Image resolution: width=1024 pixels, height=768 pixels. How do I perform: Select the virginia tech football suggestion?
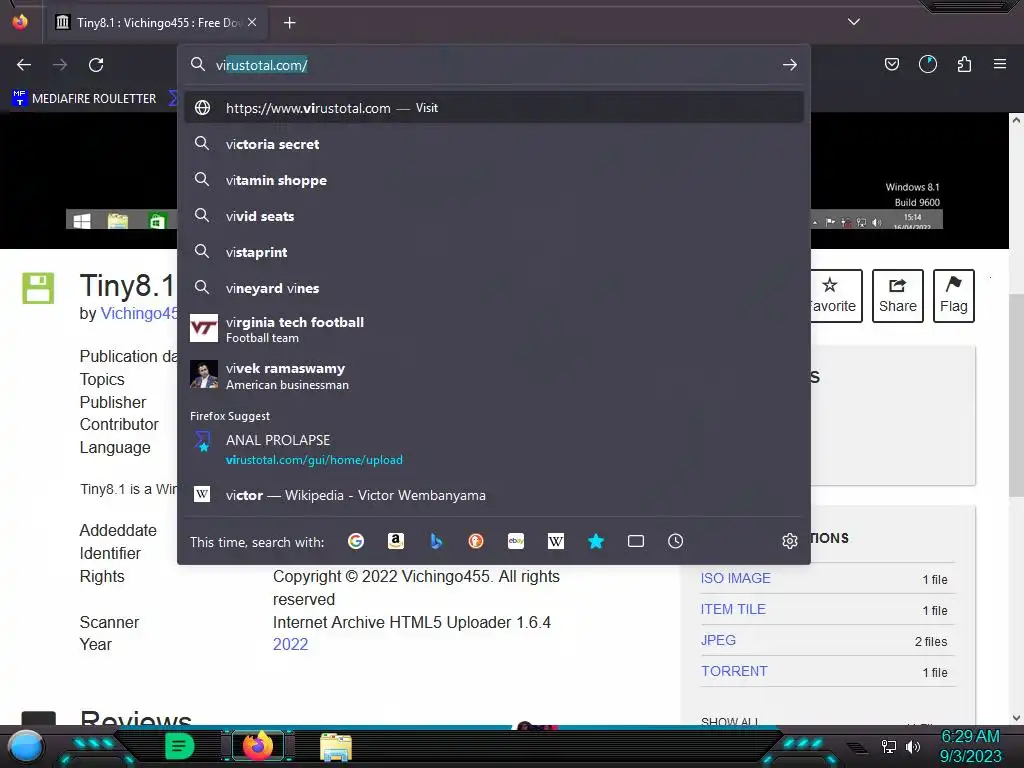coord(494,328)
